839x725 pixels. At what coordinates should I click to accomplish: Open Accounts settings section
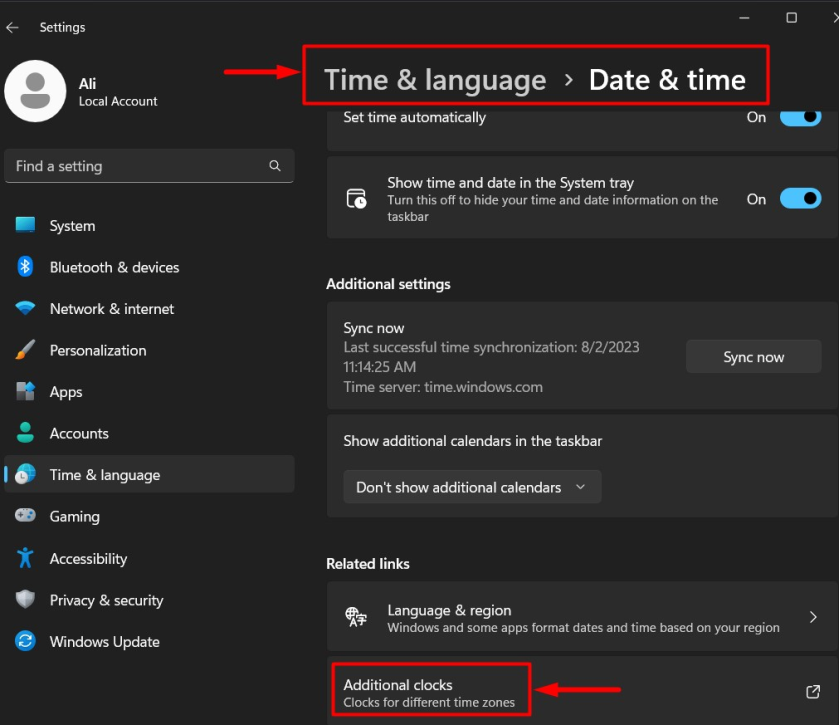click(x=79, y=433)
